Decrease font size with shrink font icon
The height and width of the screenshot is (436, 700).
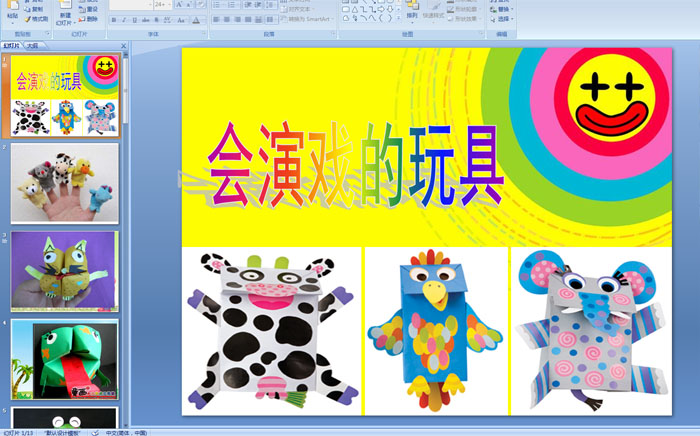click(x=189, y=4)
